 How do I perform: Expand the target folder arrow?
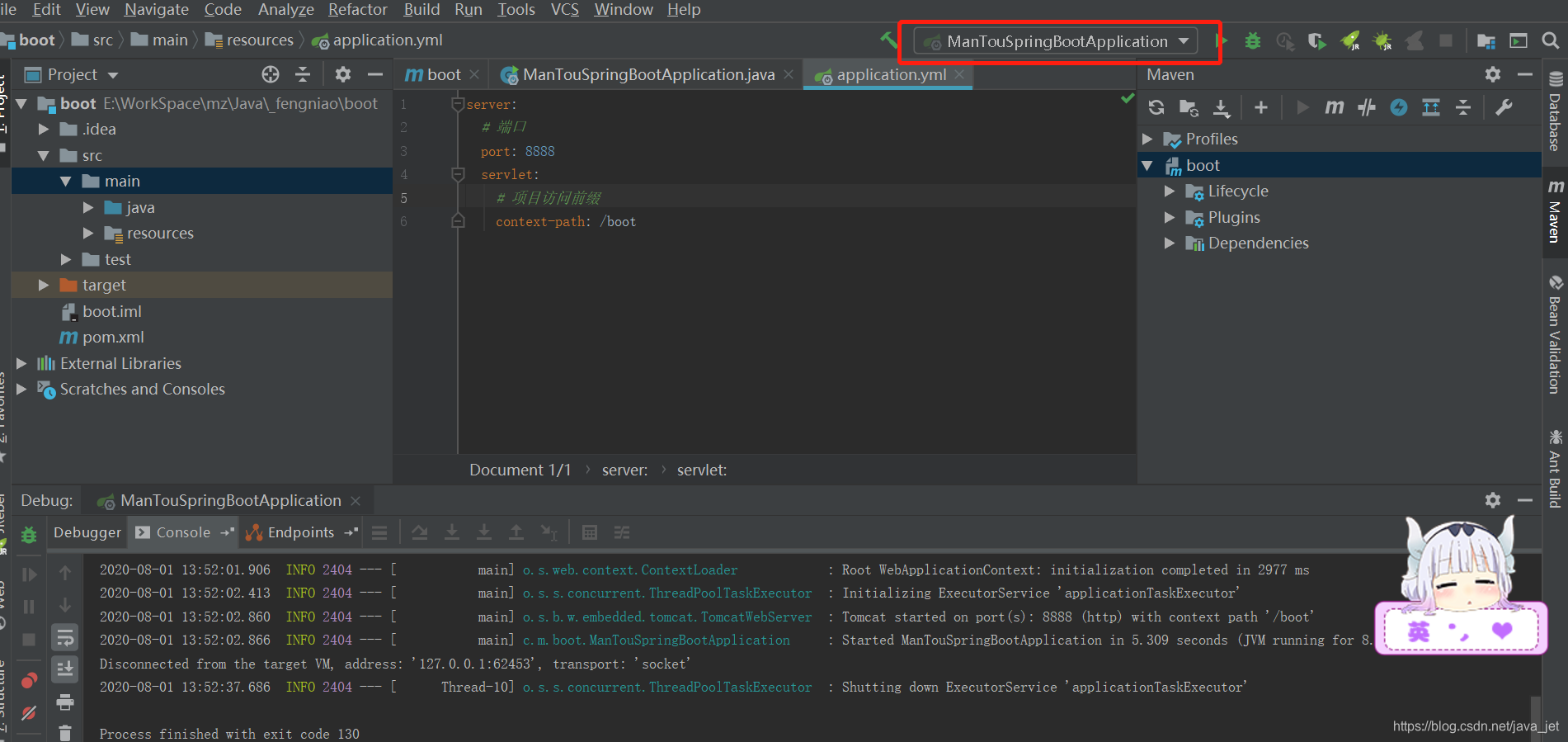(x=44, y=285)
